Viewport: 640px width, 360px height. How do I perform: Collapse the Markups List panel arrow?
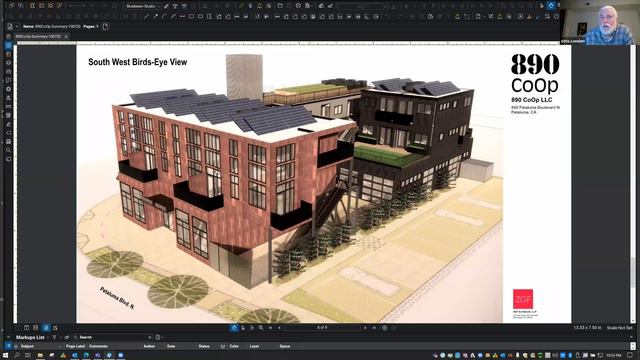[9, 338]
